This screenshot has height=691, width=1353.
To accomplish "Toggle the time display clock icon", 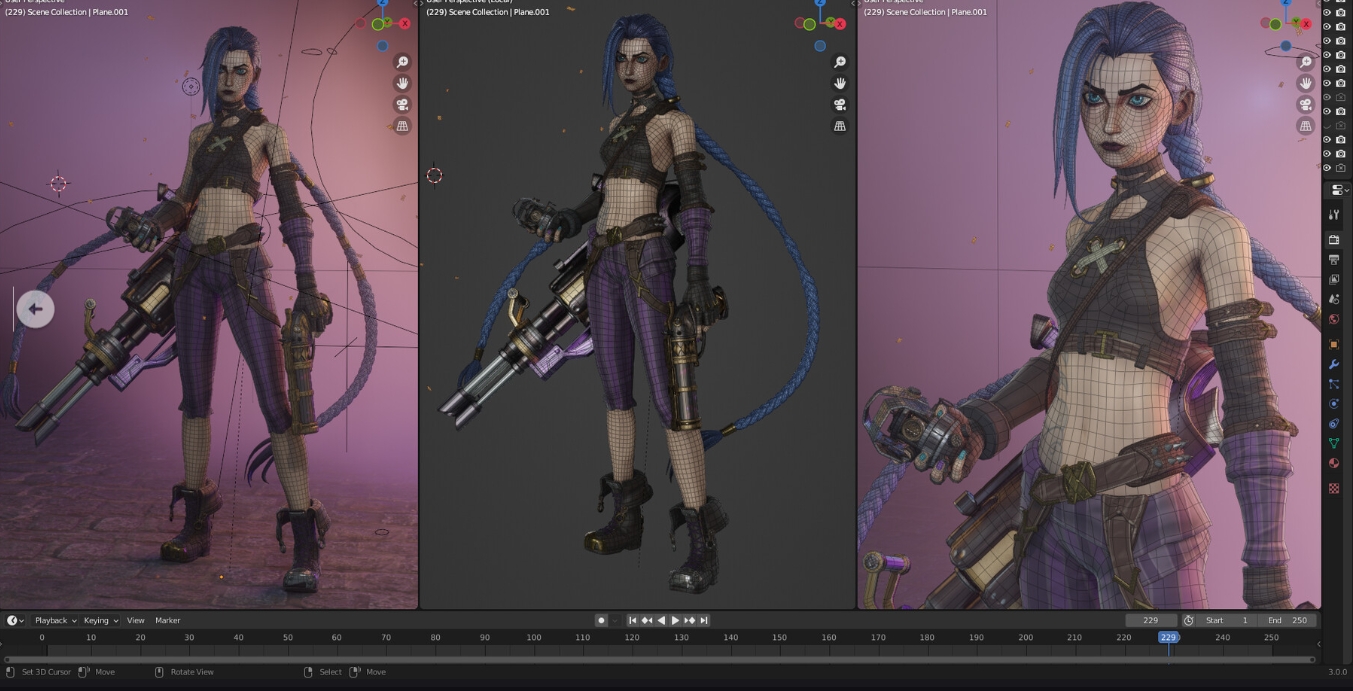I will coord(1188,620).
